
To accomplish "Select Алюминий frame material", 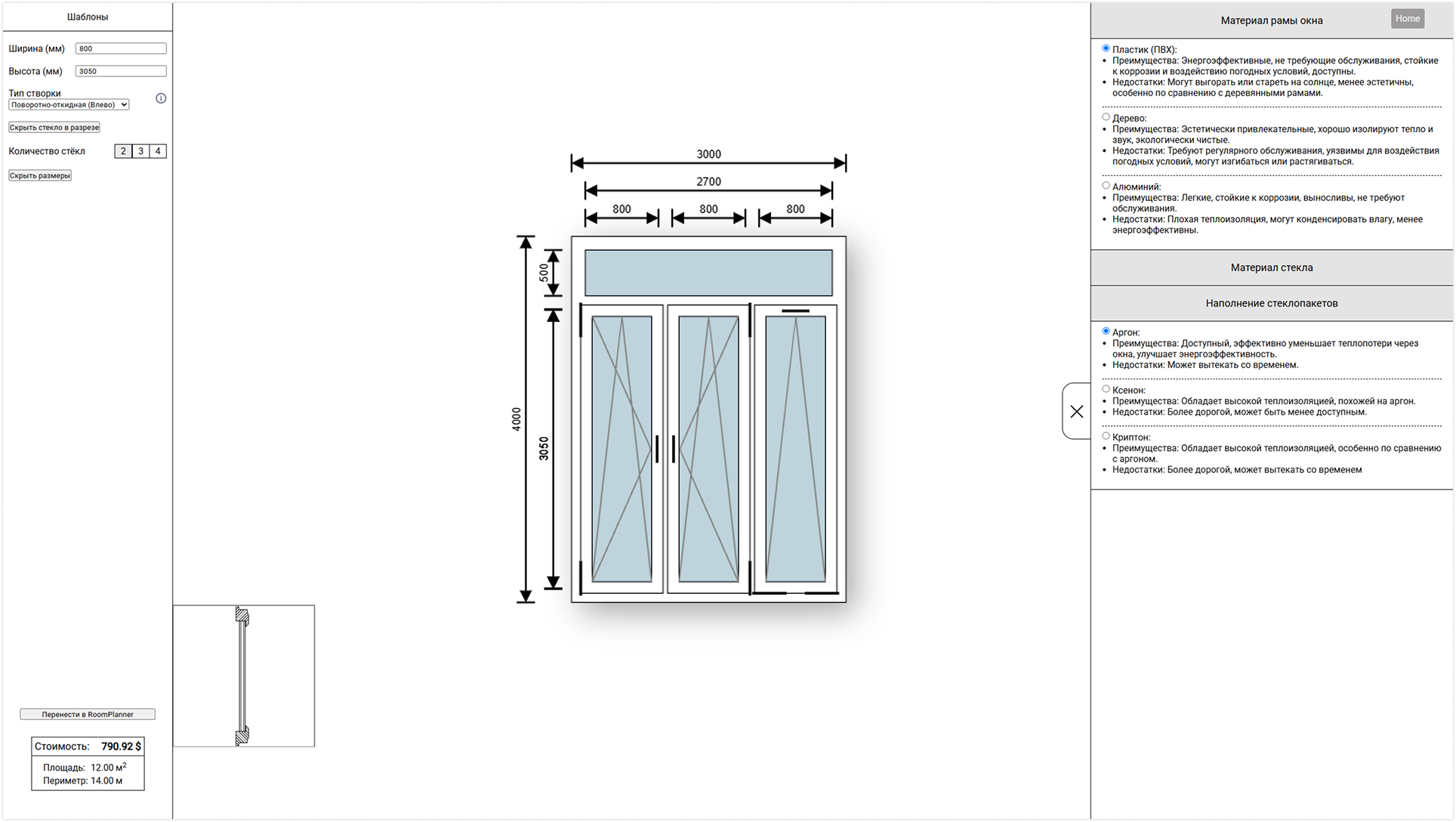I will pos(1106,186).
